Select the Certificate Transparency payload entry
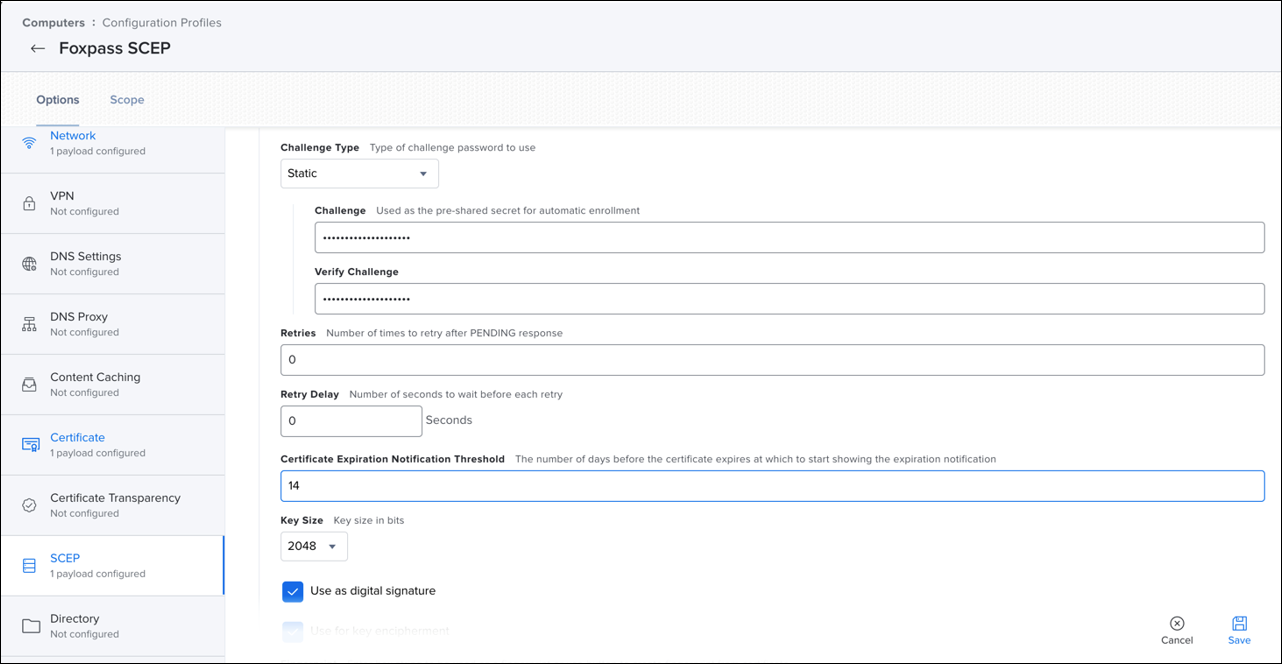 pyautogui.click(x=112, y=505)
